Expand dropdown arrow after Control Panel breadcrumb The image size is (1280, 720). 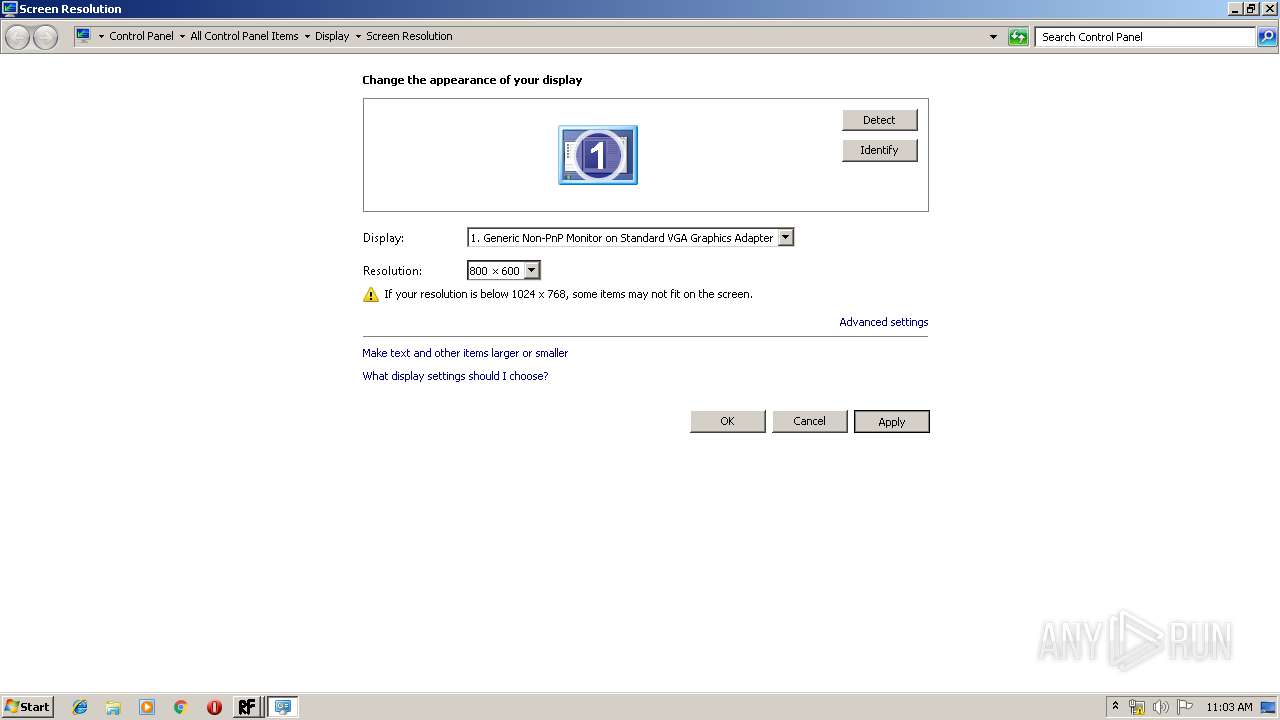(182, 37)
